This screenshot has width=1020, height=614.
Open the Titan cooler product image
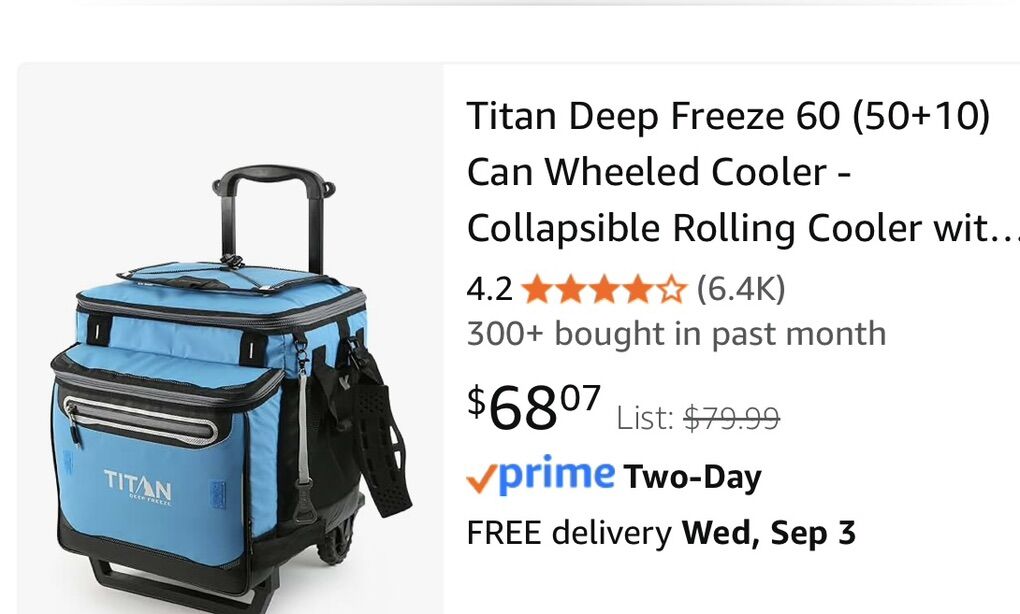[x=231, y=339]
